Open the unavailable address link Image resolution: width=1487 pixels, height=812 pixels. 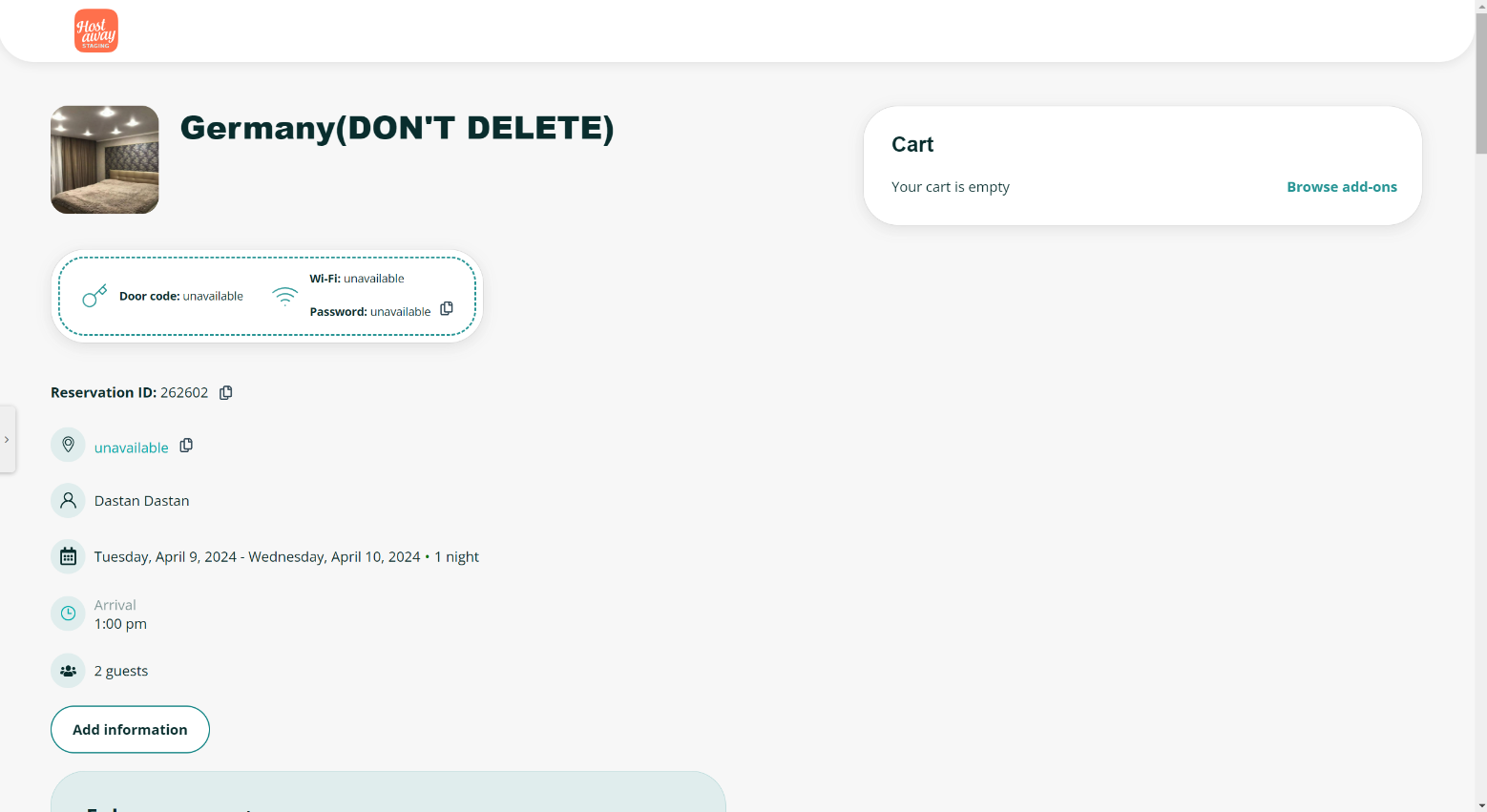[x=131, y=448]
